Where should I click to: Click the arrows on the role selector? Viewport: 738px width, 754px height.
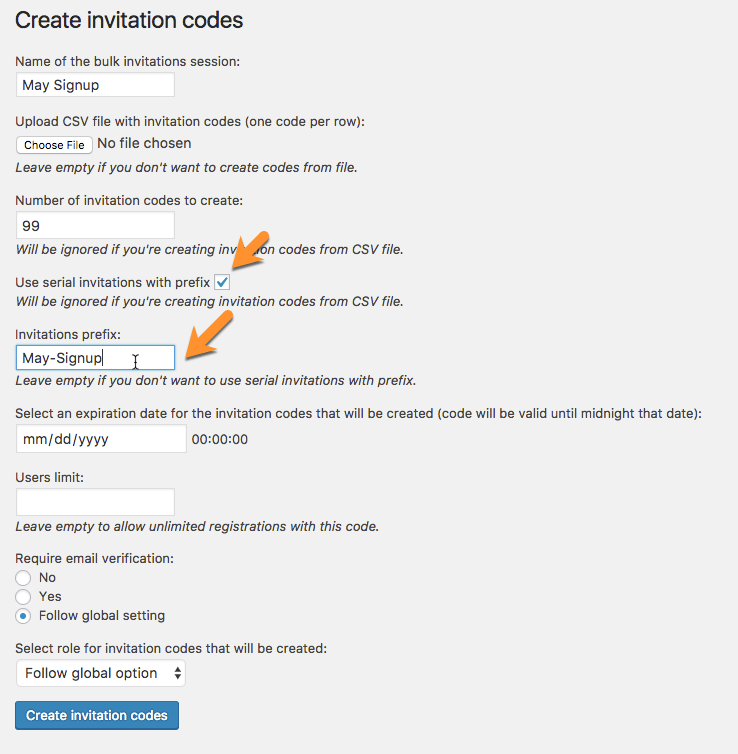point(178,673)
